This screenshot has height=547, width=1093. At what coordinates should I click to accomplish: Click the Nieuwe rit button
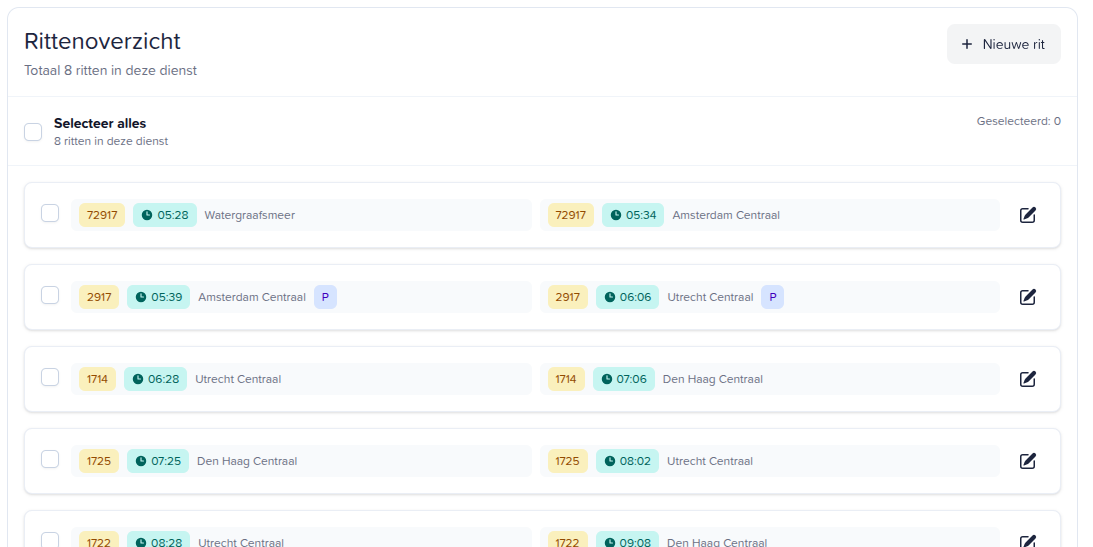(1003, 44)
